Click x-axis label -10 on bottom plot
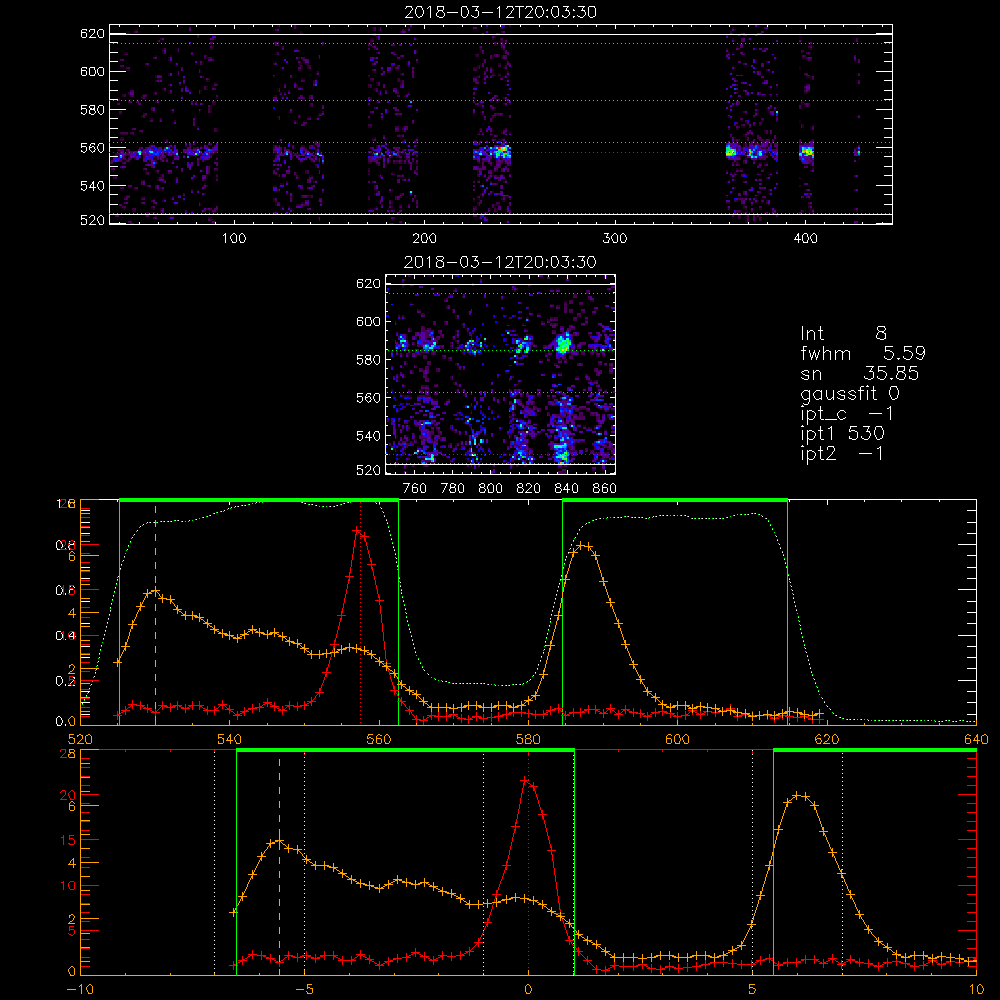The height and width of the screenshot is (1000, 1000). click(80, 990)
